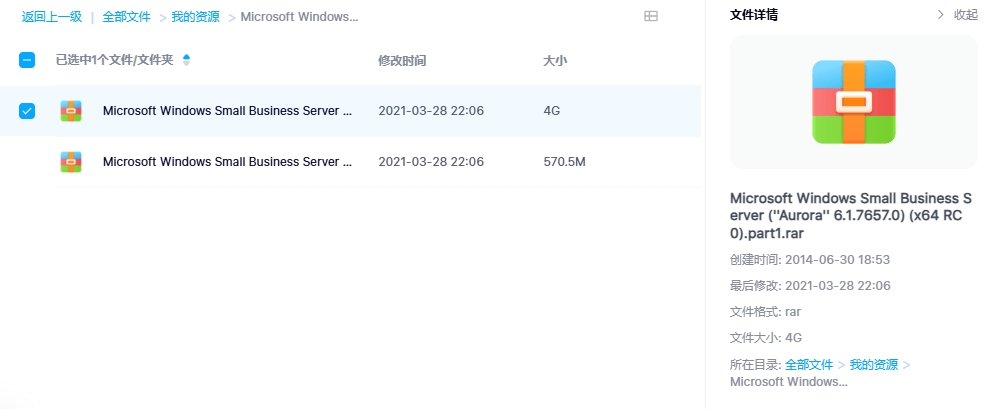The image size is (995, 409).
Task: Click 我的资源 link in details panel directory
Action: pos(875,365)
